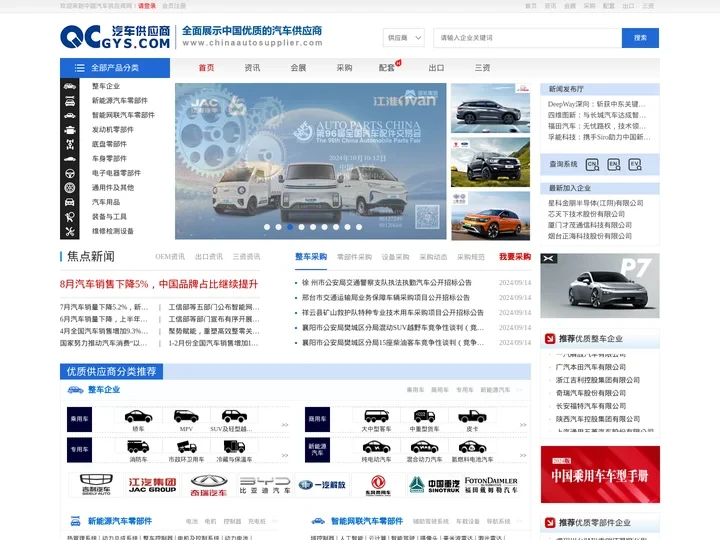
Task: Click the 汽车用品 sidebar icon
Action: pyautogui.click(x=70, y=202)
